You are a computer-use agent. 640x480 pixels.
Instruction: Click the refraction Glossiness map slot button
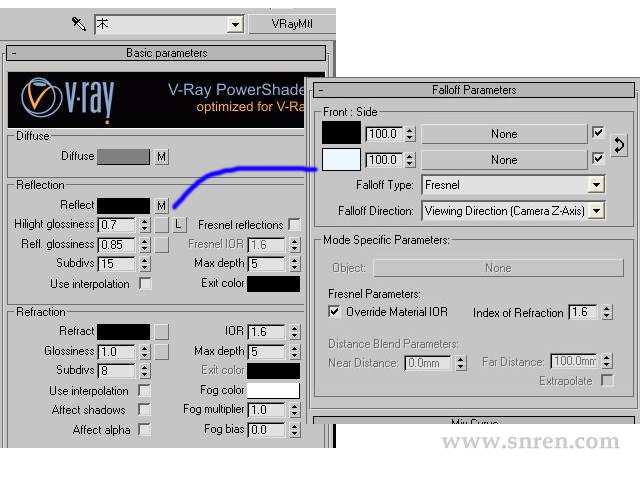162,351
